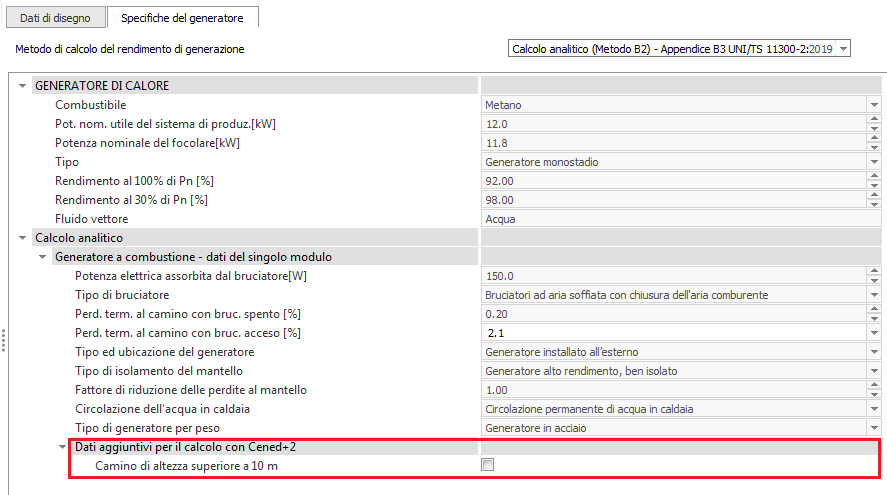Open Tipo ed ubicazione del generatore dropdown
The image size is (887, 495).
tap(873, 352)
